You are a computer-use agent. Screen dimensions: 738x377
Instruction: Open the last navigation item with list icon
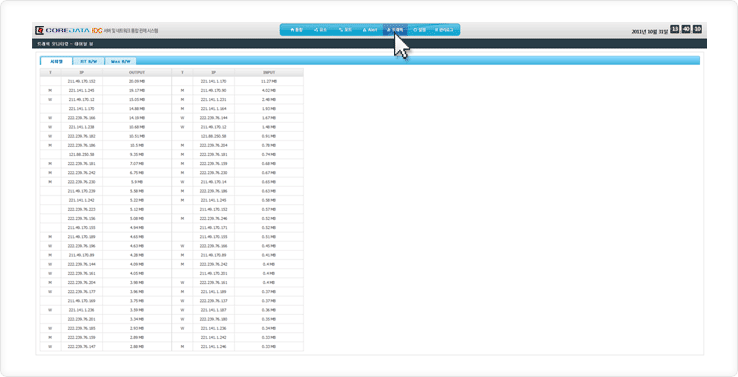(443, 30)
